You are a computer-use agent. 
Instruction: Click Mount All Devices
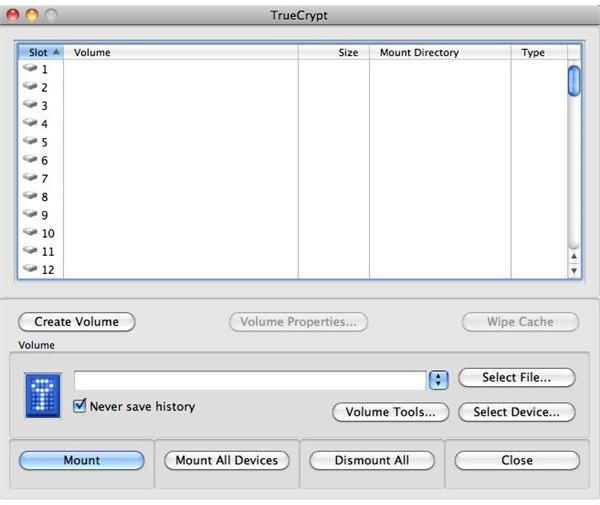coord(227,460)
